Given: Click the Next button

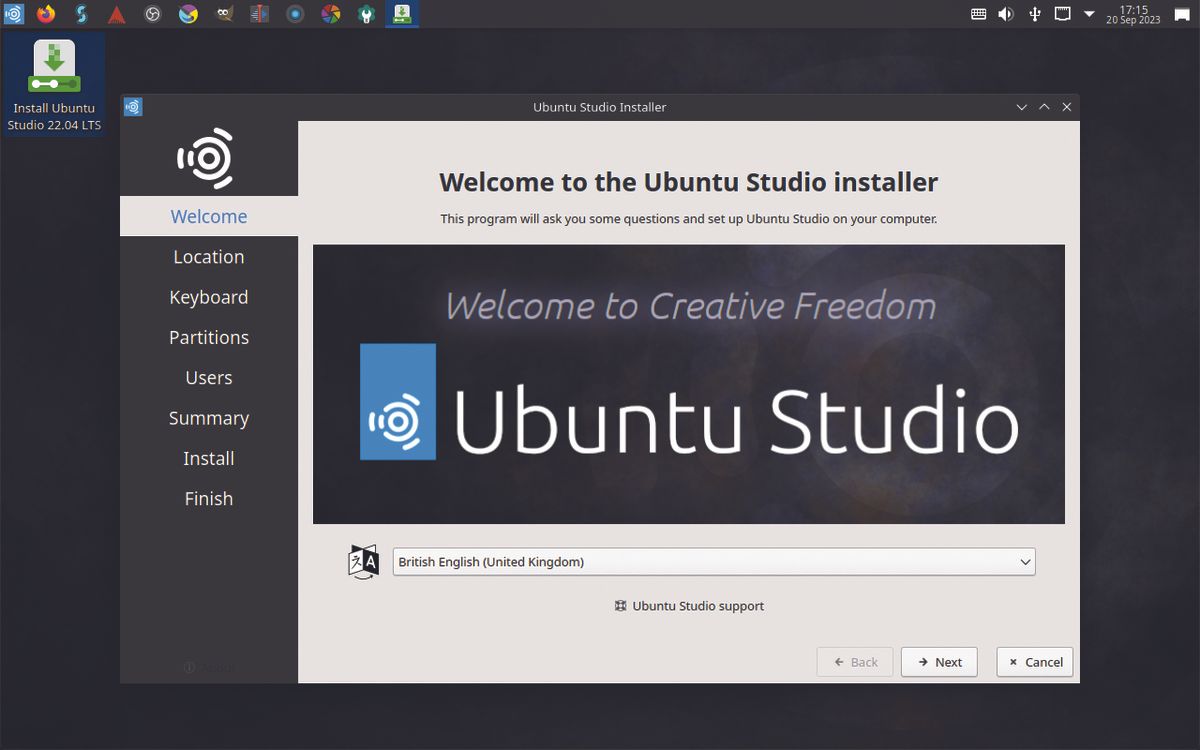Looking at the screenshot, I should coord(938,661).
